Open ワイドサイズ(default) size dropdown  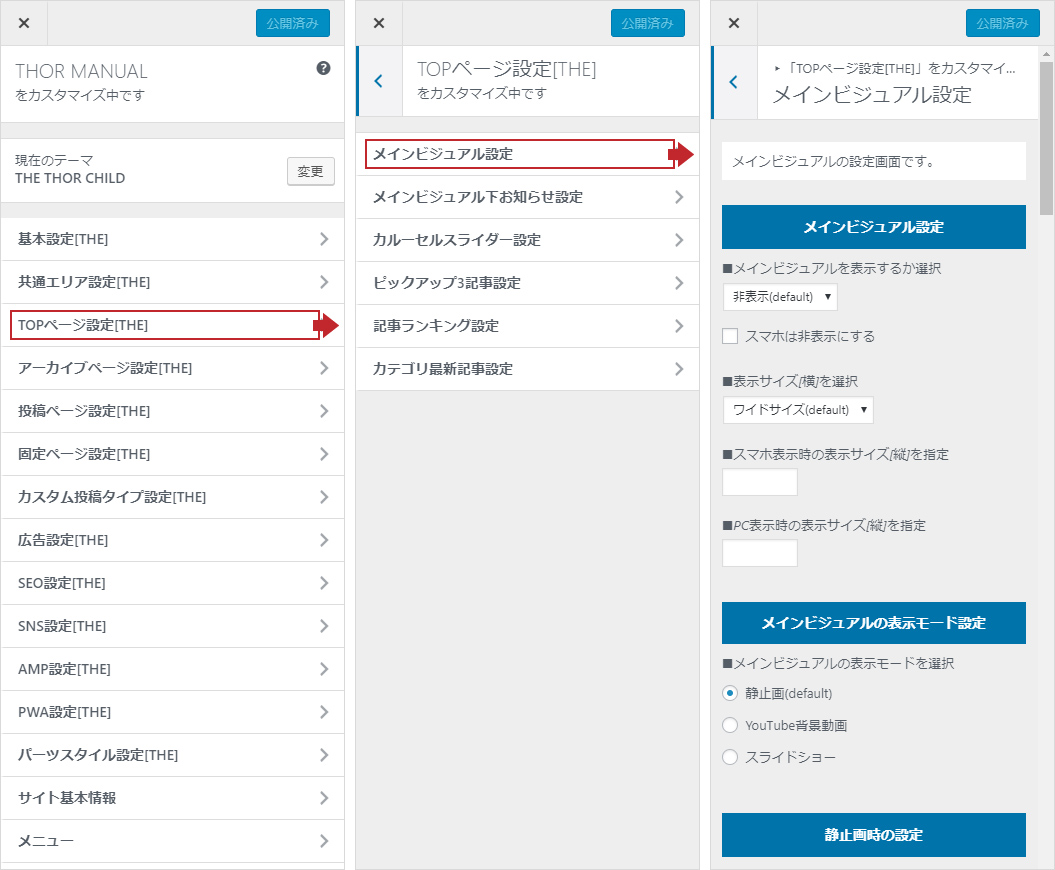click(798, 410)
